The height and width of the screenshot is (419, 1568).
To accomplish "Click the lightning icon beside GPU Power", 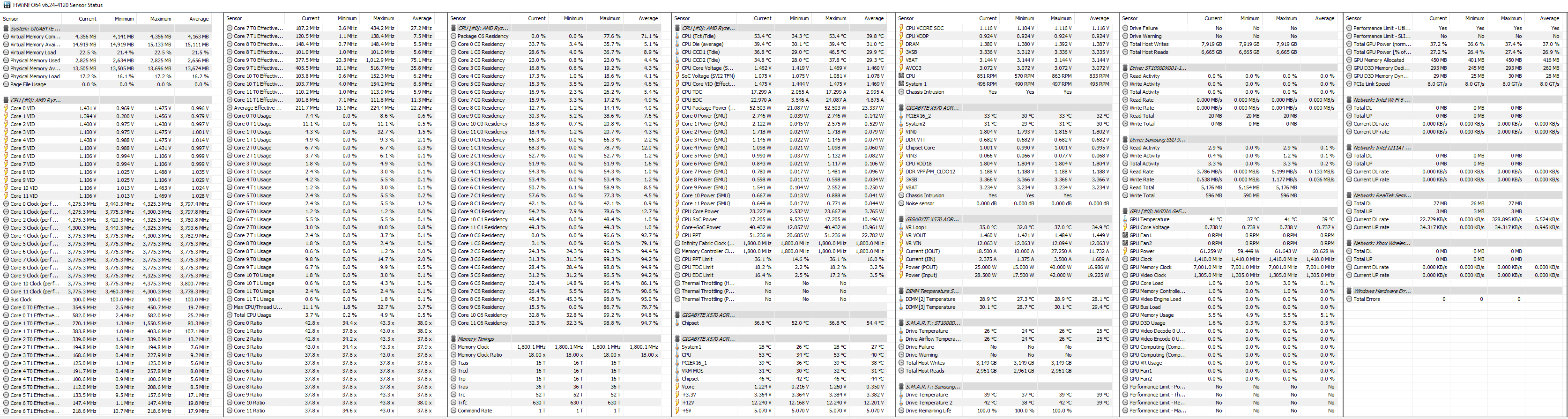I will (1125, 252).
